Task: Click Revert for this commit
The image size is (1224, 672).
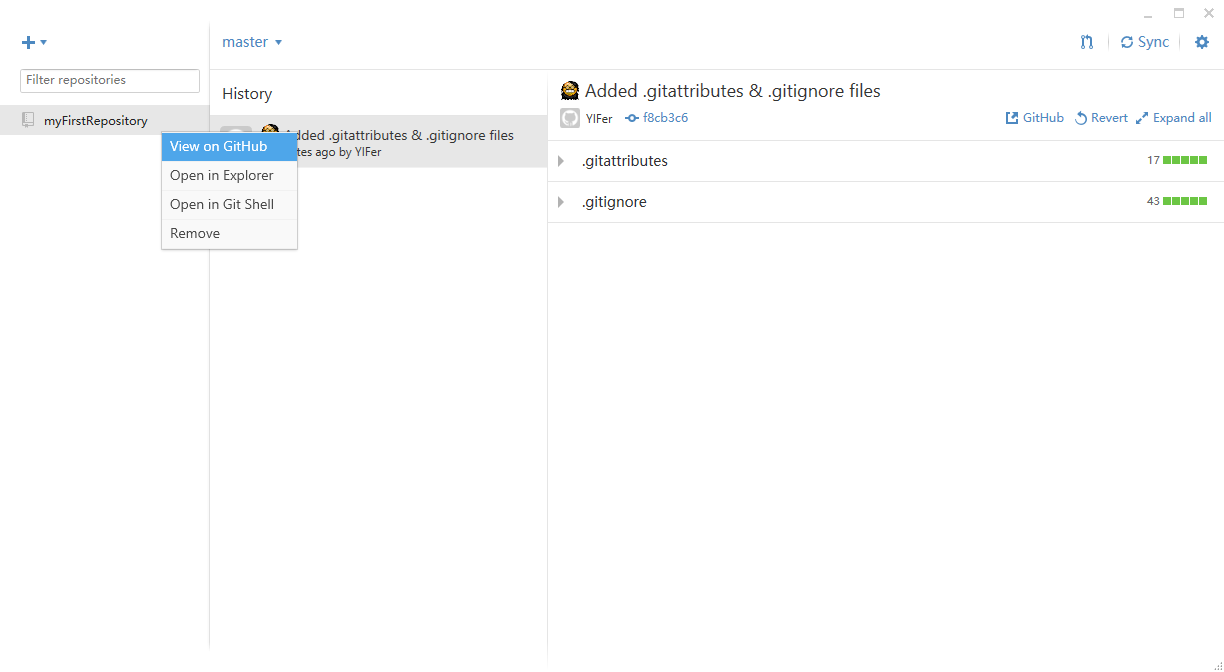Action: (x=1101, y=118)
